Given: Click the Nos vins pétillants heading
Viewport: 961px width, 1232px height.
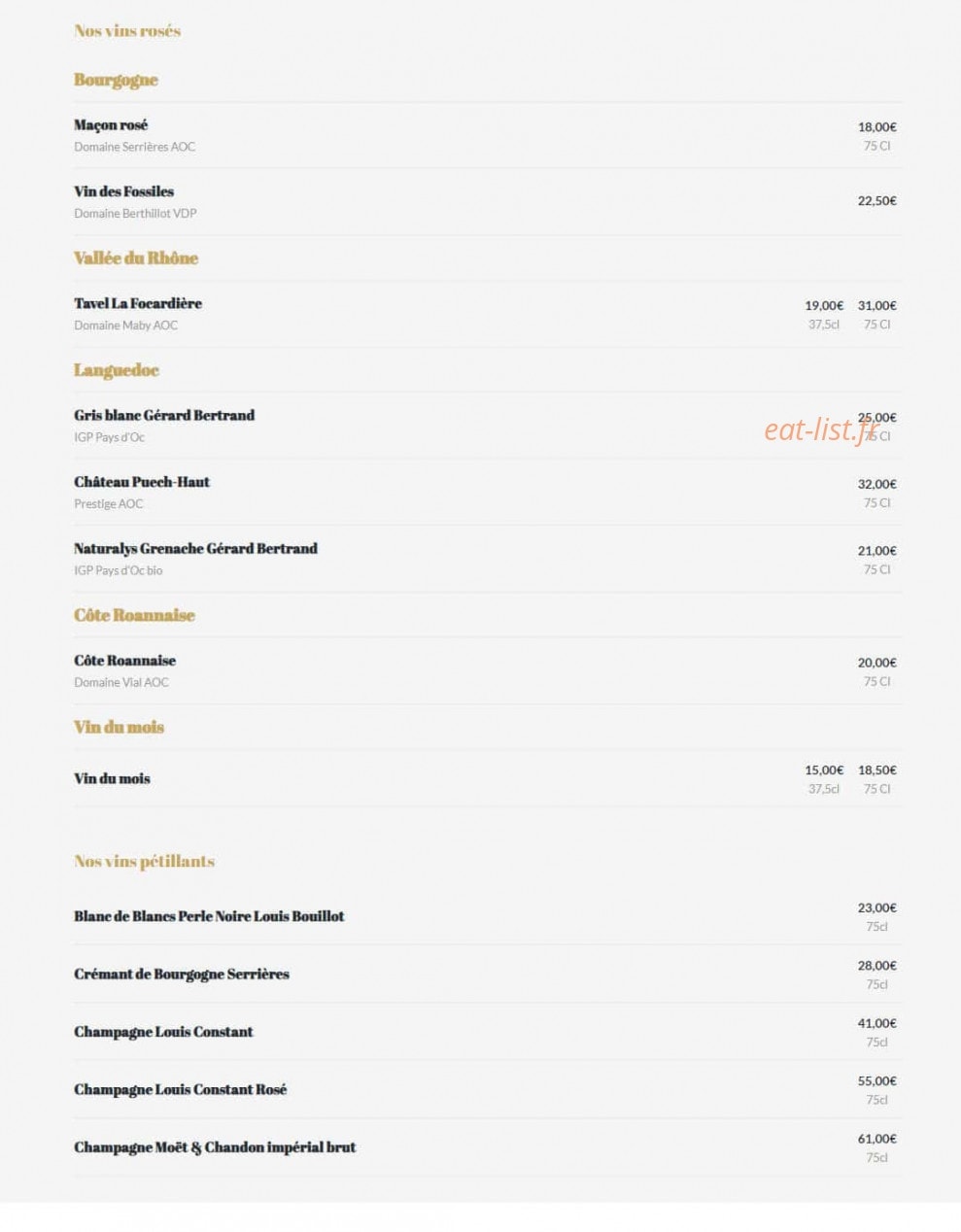Looking at the screenshot, I should pyautogui.click(x=144, y=862).
